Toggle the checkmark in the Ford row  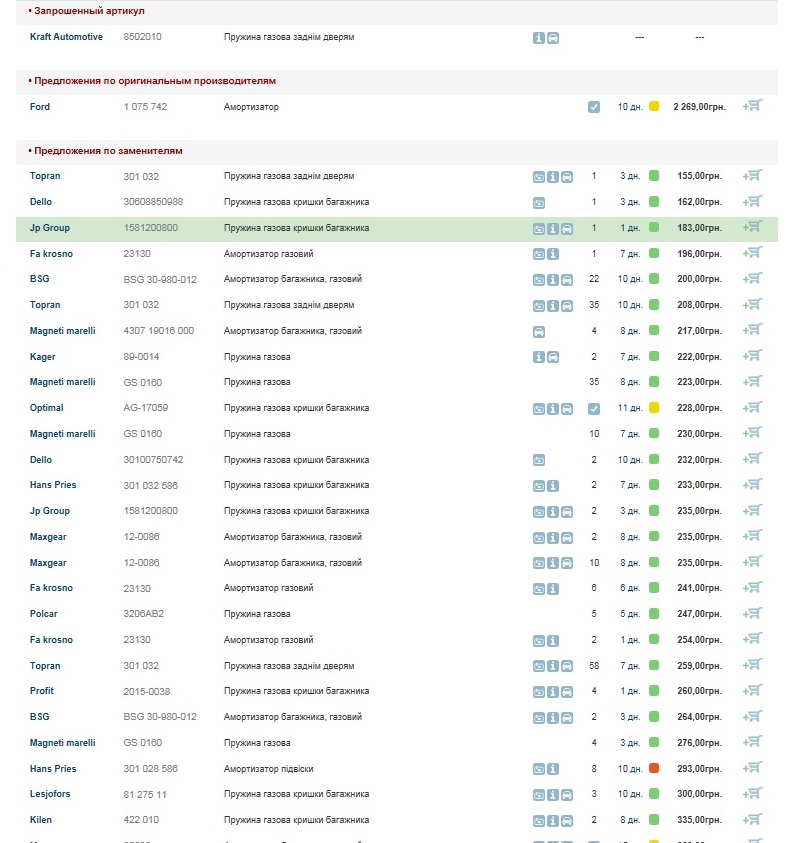click(x=594, y=107)
